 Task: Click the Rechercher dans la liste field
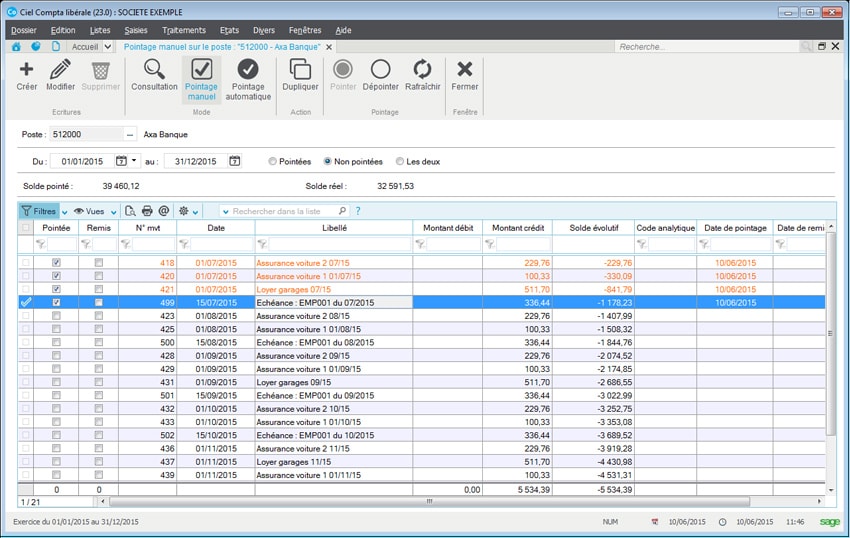(x=283, y=211)
